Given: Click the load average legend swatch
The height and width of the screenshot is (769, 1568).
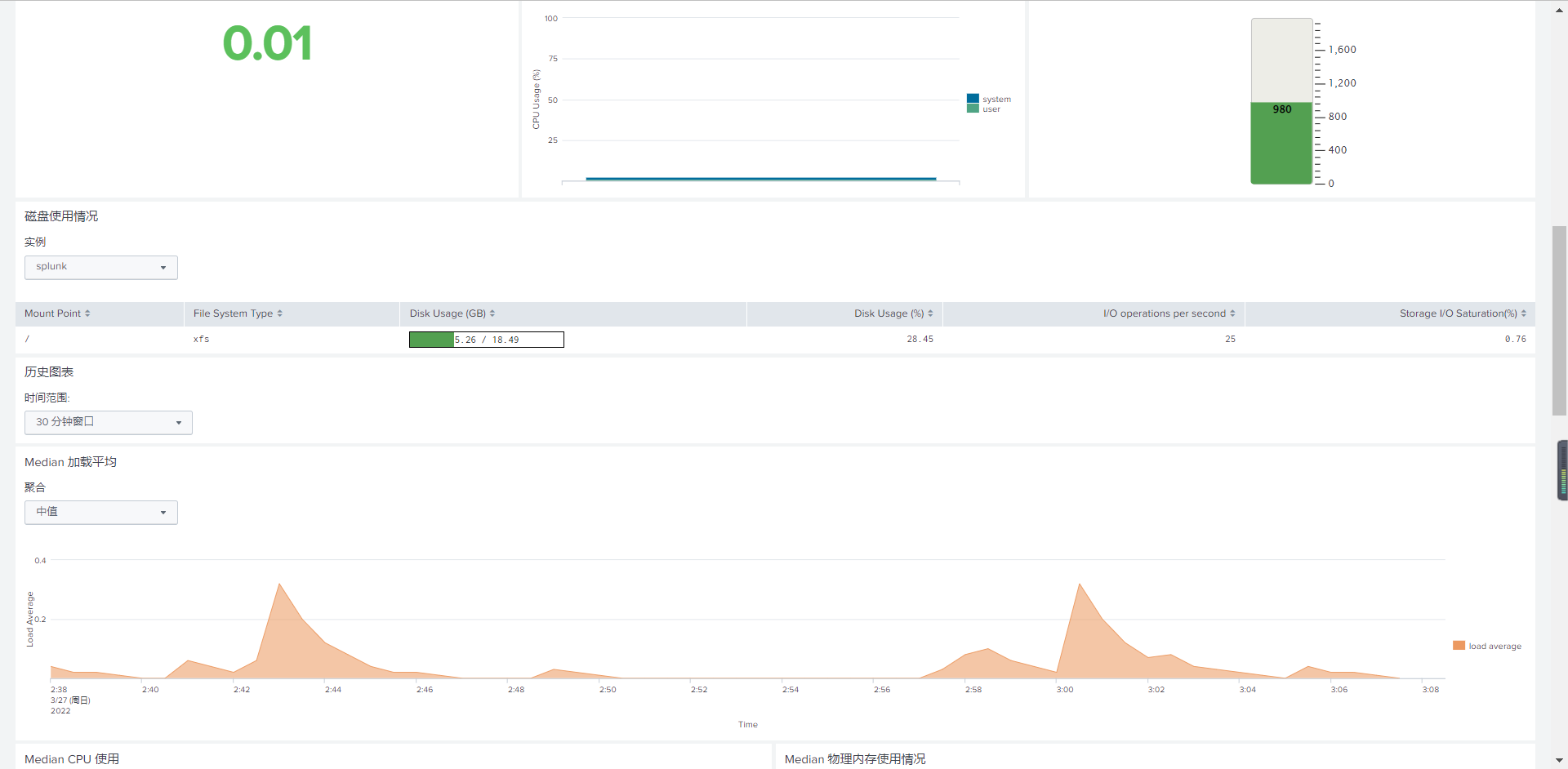Looking at the screenshot, I should 1459,646.
